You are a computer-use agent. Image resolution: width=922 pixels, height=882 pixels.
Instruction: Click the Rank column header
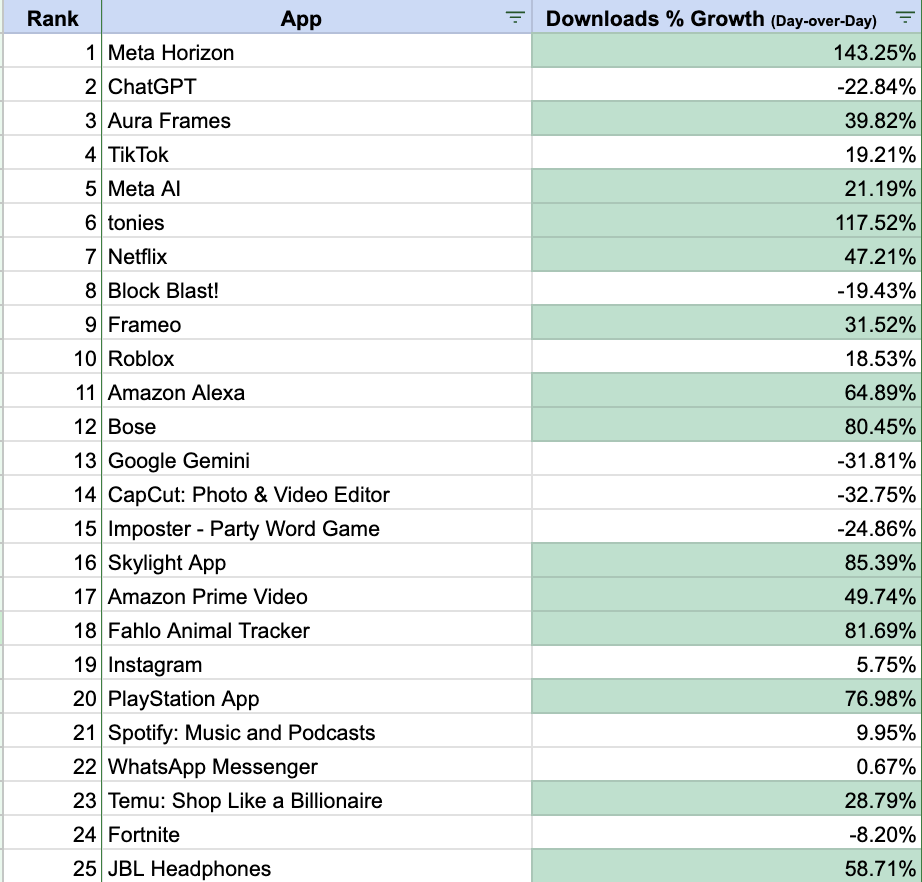(x=52, y=18)
